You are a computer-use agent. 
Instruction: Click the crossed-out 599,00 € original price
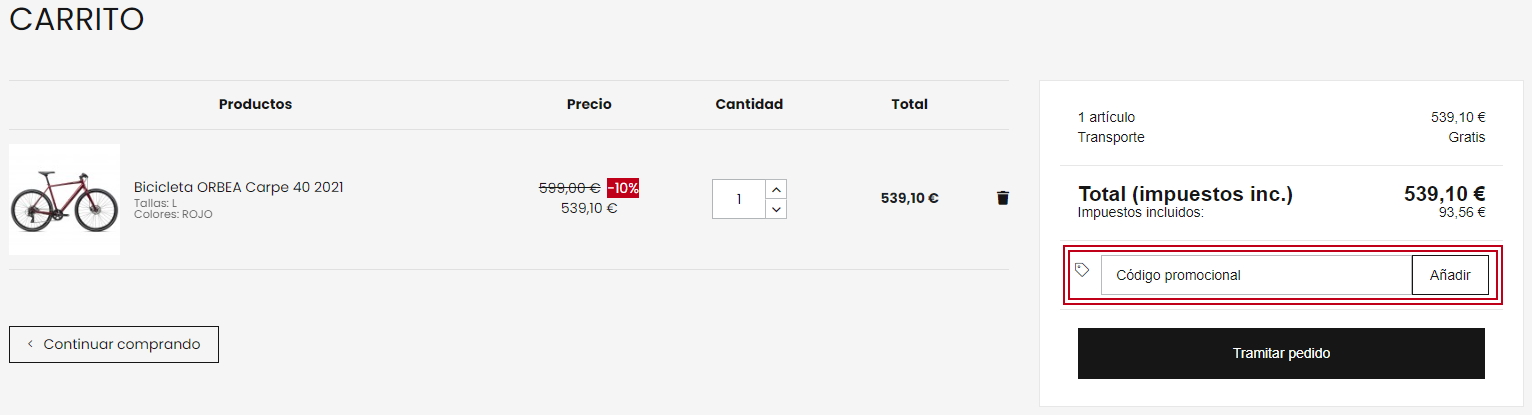coord(569,188)
